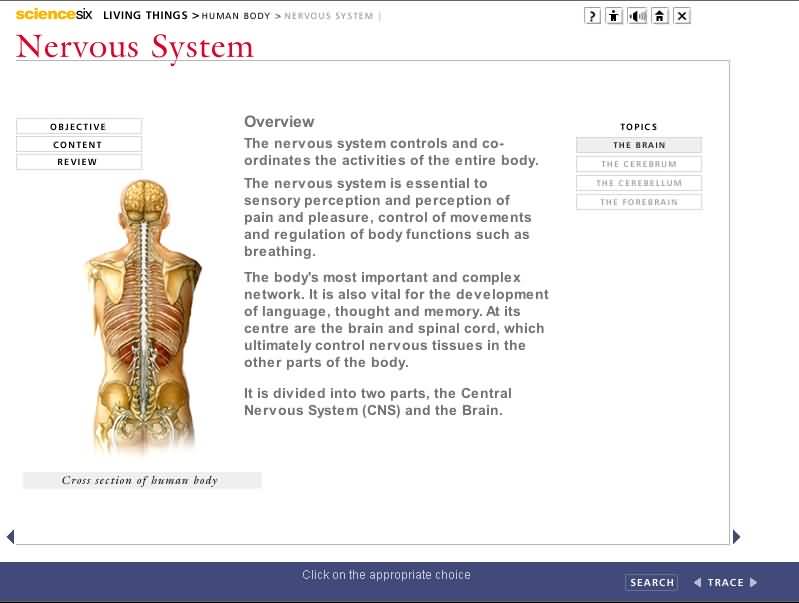Open The Cerebrum topic
The height and width of the screenshot is (603, 799).
click(x=639, y=164)
